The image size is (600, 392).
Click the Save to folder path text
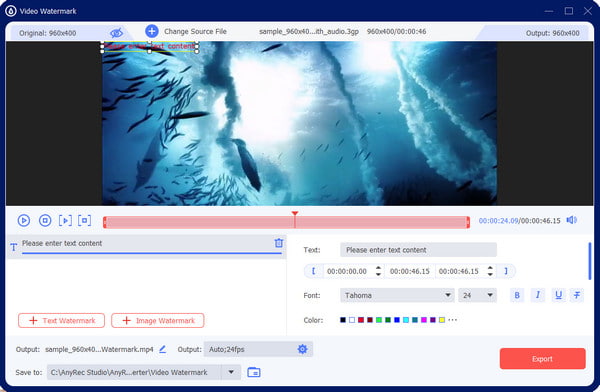129,372
